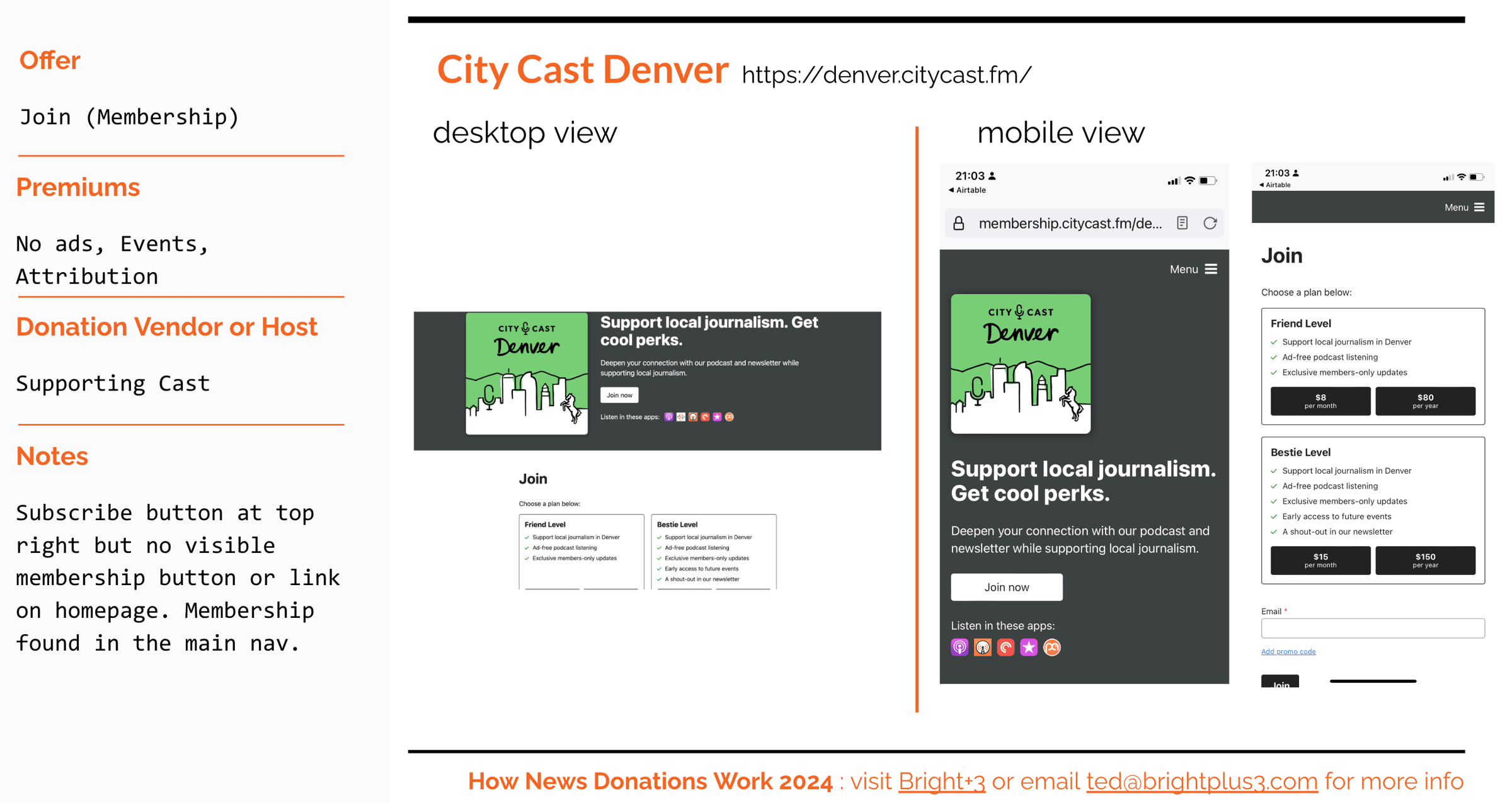Click the Premiums sidebar heading

tap(78, 188)
